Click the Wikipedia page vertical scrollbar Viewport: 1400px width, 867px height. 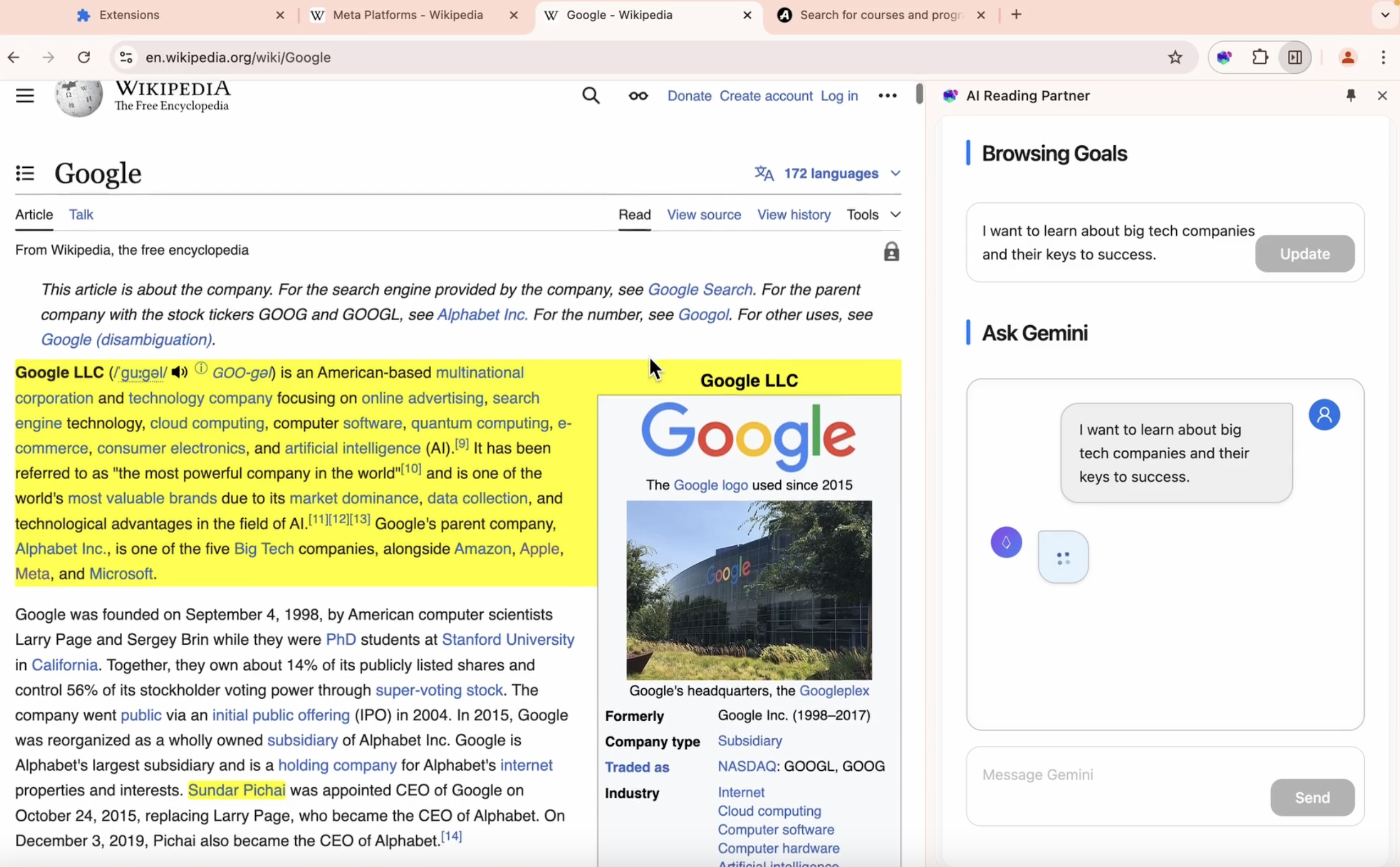[x=919, y=94]
